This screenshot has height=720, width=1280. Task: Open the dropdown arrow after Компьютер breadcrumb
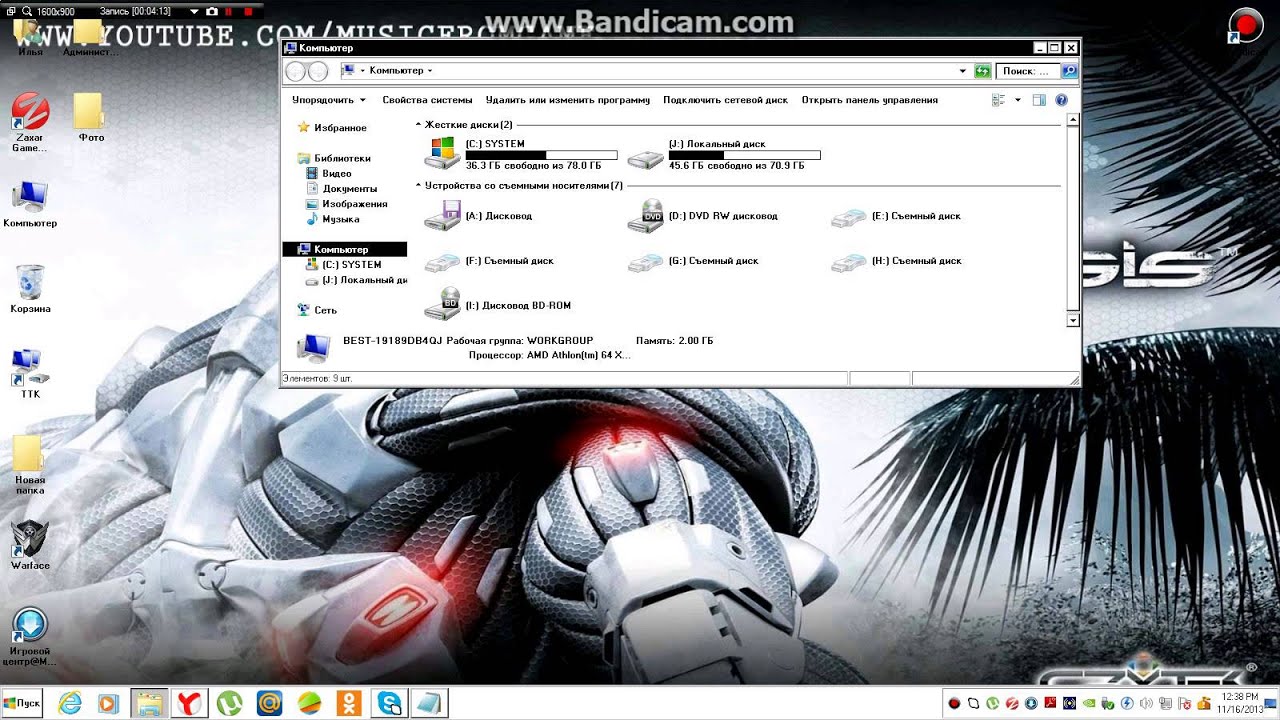click(430, 71)
